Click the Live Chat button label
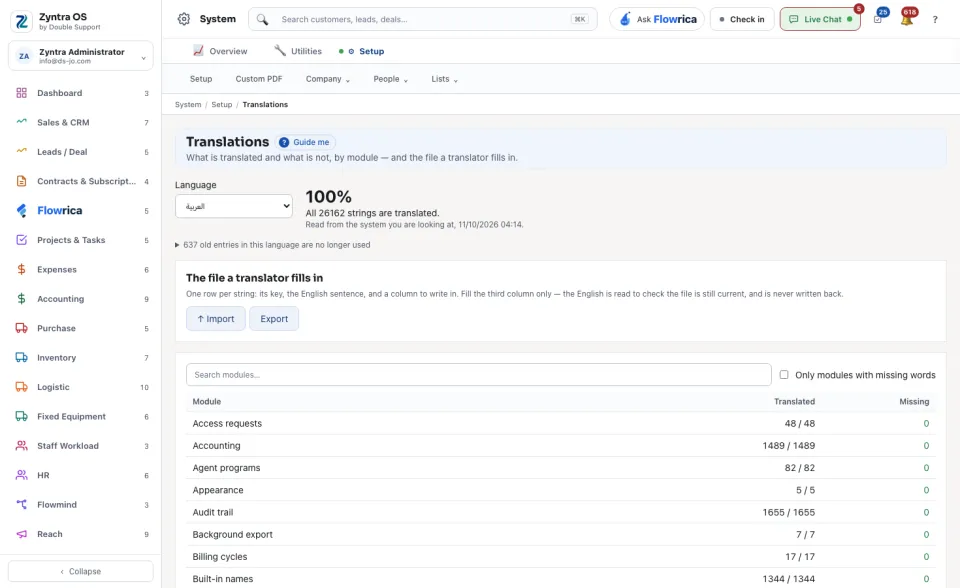 tap(823, 19)
